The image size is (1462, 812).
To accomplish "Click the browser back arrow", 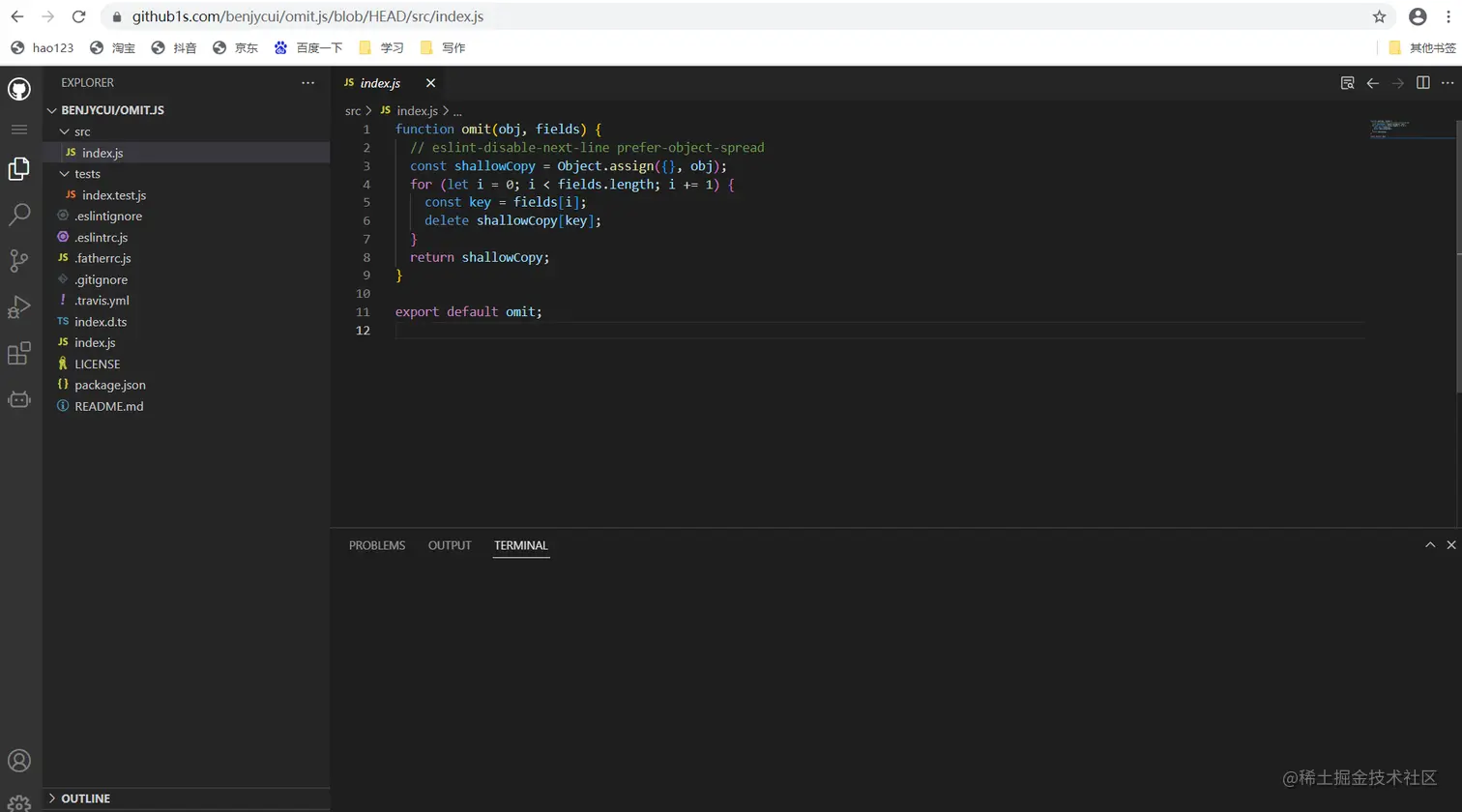I will coord(16,16).
